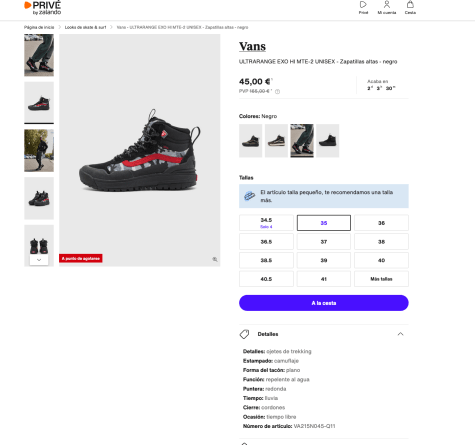This screenshot has height=445, width=475.
Task: Click the Privé by Zalando logo
Action: click(43, 8)
